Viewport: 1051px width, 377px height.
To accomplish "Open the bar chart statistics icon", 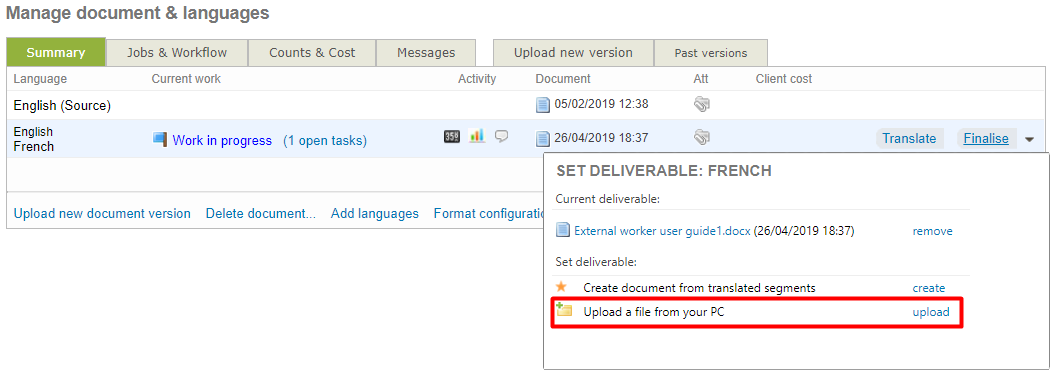I will click(x=477, y=136).
